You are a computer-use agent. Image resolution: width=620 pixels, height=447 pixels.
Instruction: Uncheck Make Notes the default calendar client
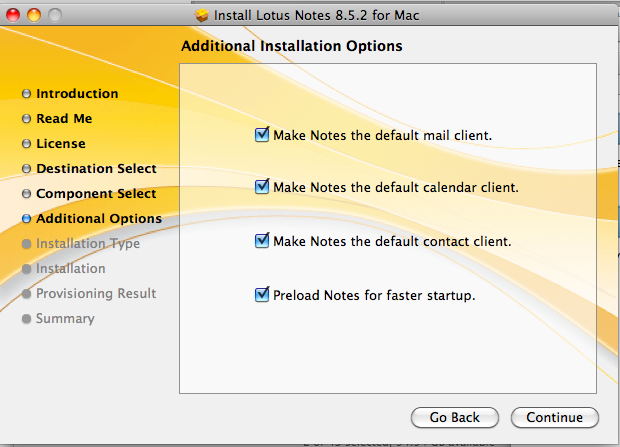[262, 186]
